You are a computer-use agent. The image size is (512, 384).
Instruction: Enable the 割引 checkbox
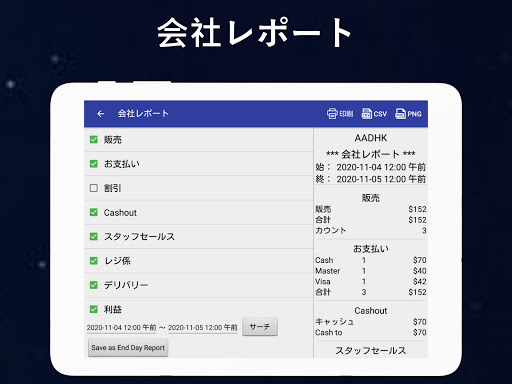94,188
